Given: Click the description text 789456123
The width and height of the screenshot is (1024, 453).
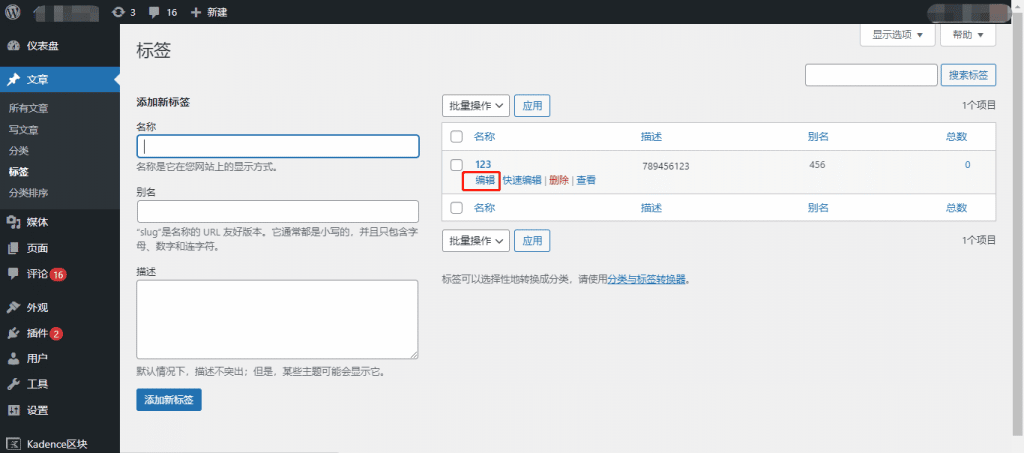Looking at the screenshot, I should [x=665, y=166].
